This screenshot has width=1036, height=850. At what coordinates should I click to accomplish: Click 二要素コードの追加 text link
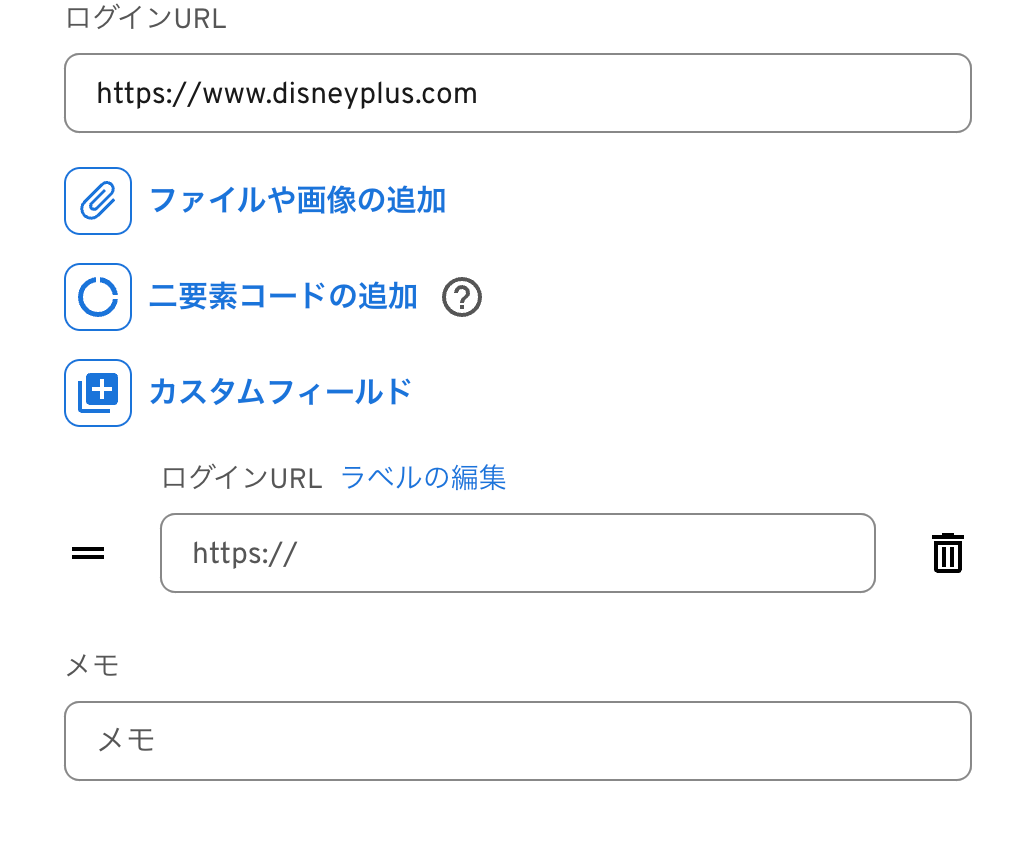[283, 297]
